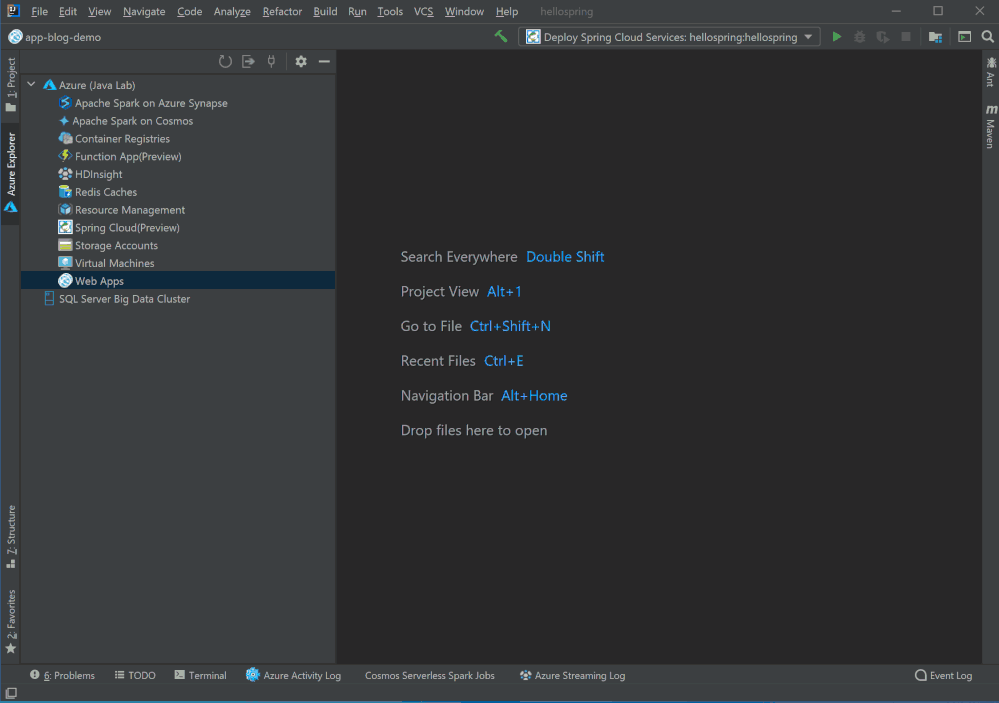Open the Azure Streaming Log
999x703 pixels.
[x=572, y=675]
